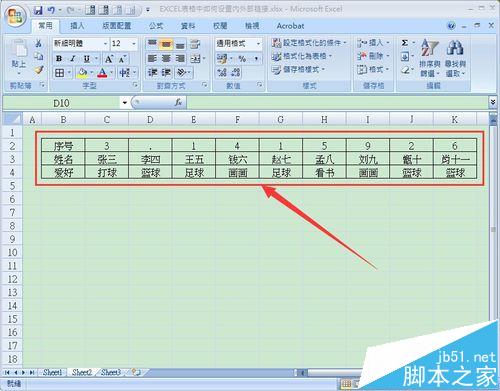Viewport: 500px width, 391px height.
Task: Show the phonetic guide field icon
Action: click(125, 73)
